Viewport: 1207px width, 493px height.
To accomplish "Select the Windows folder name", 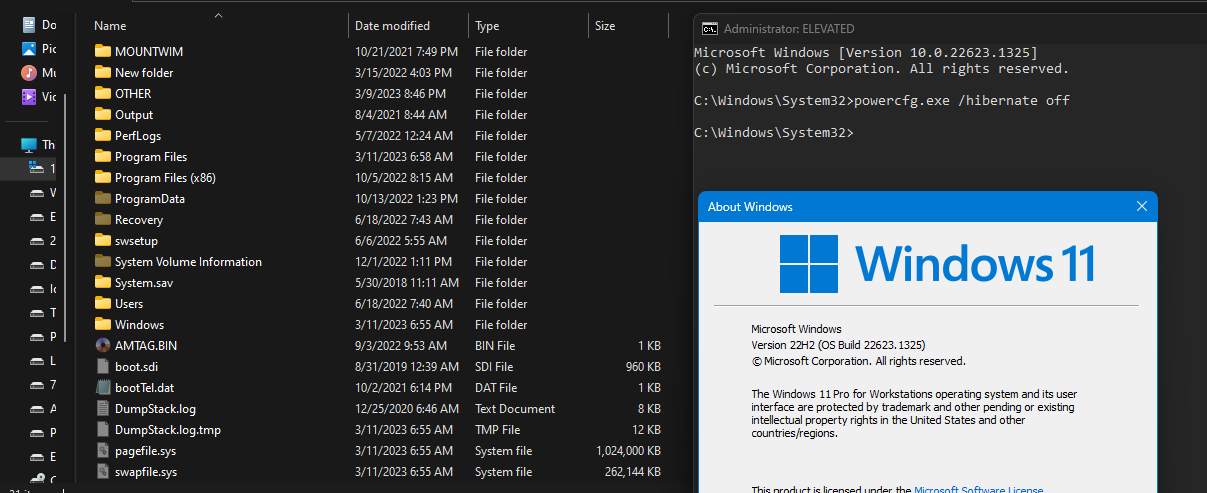I will tap(139, 324).
